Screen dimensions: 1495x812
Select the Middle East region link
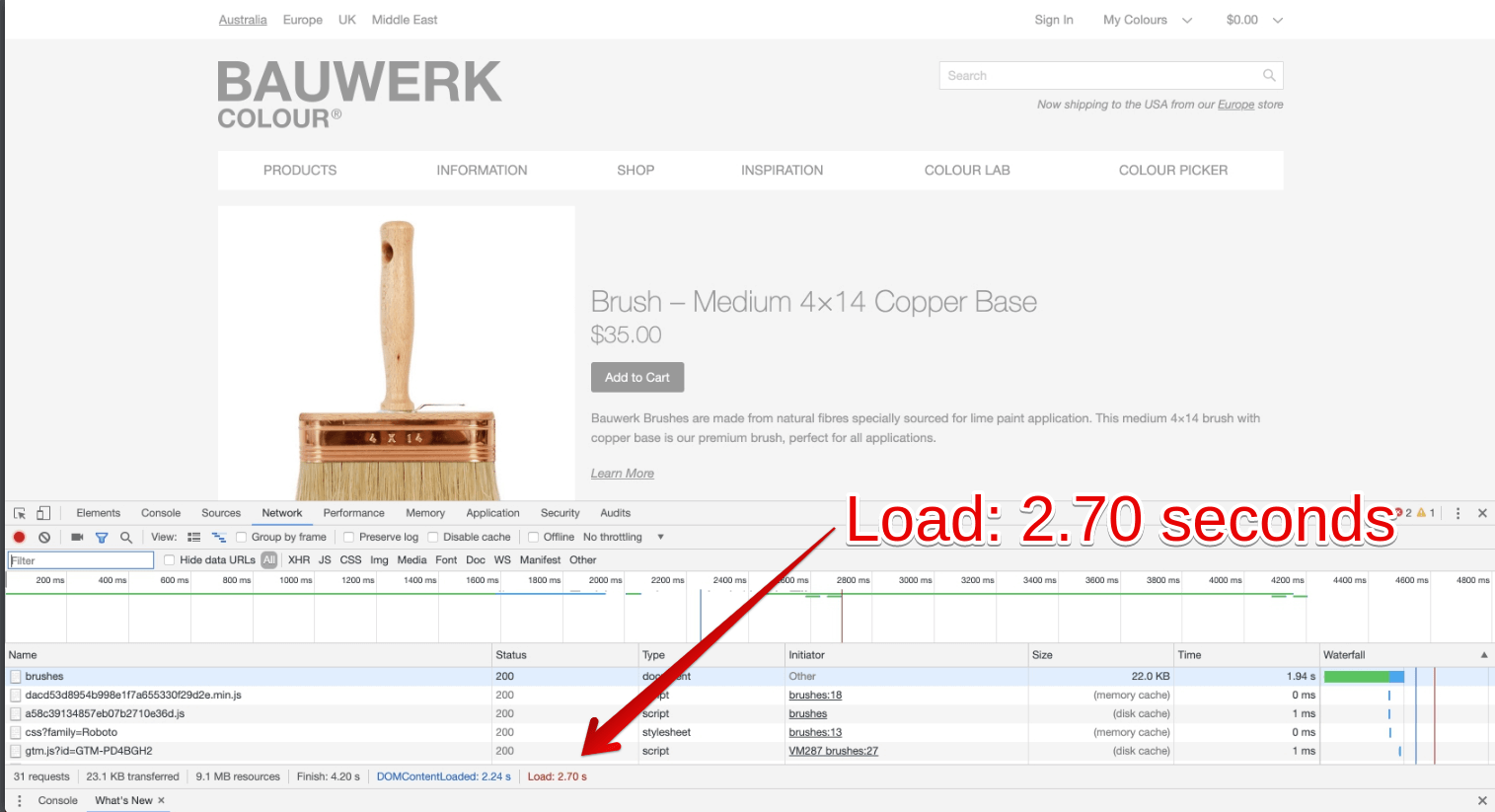coord(405,20)
